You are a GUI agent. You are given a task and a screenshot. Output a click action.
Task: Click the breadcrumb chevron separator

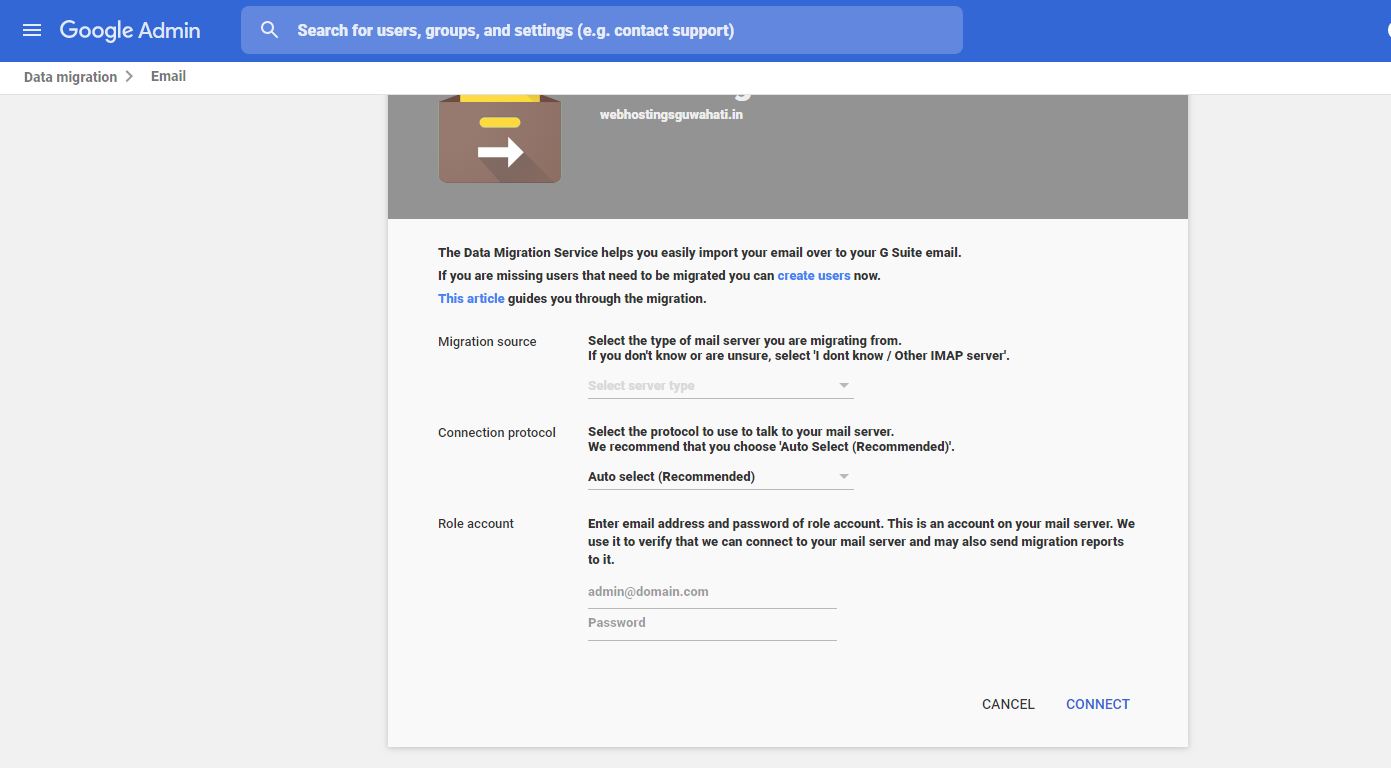coord(130,77)
